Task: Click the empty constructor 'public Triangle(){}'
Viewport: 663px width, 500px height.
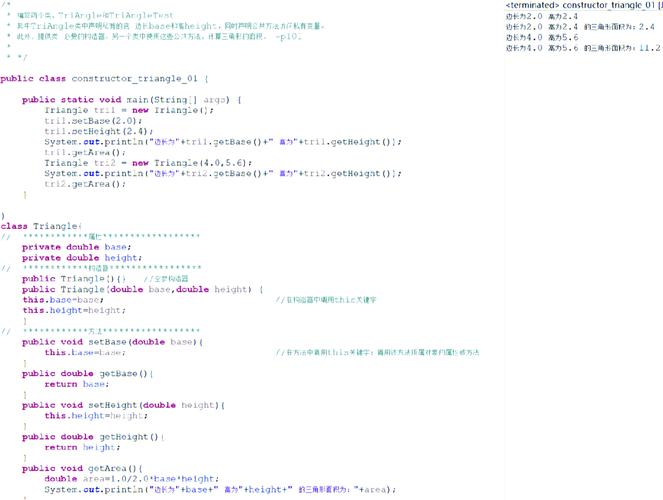Action: point(74,279)
